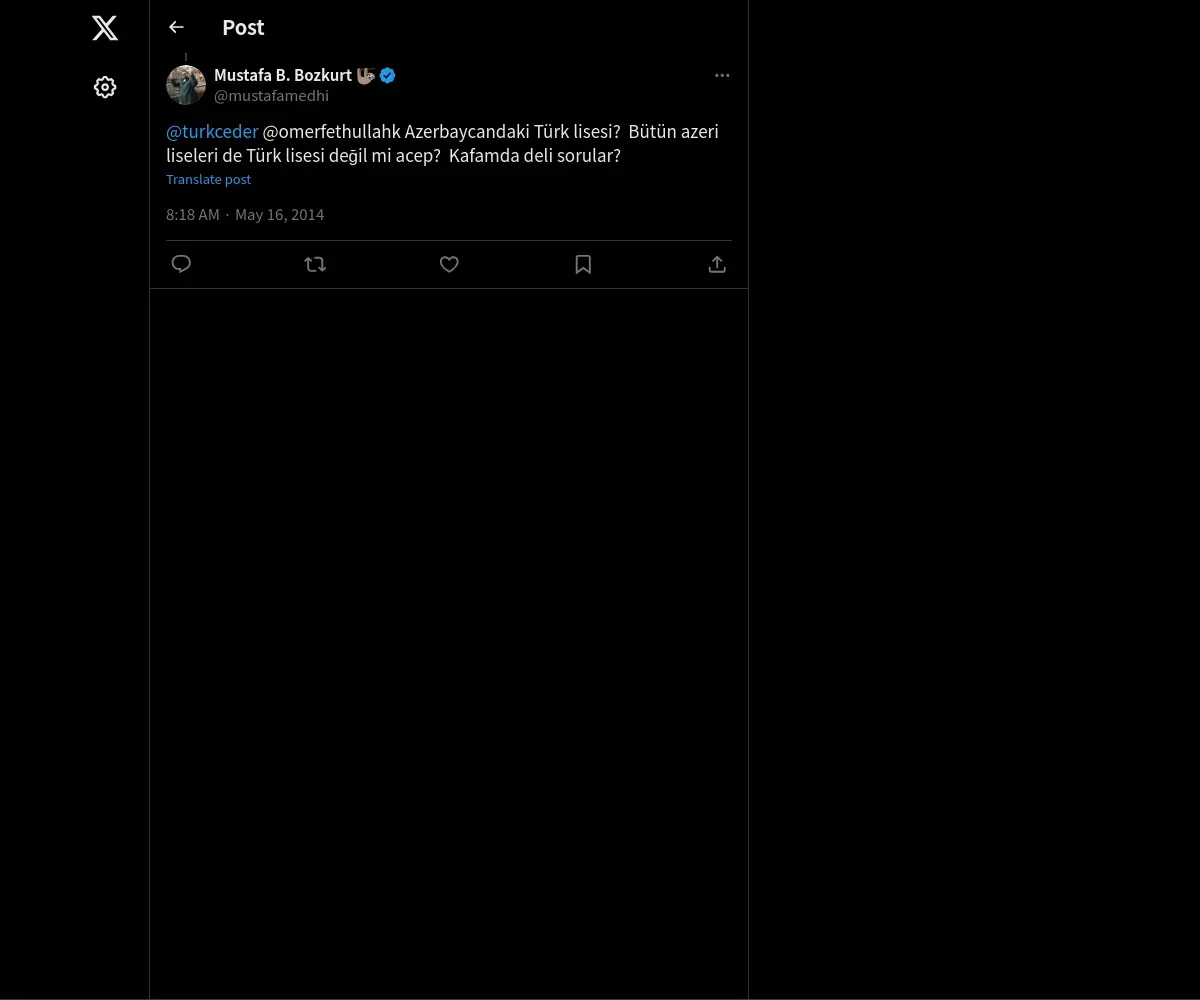Image resolution: width=1200 pixels, height=1000 pixels.
Task: Open the three-dot More options menu
Action: [722, 75]
